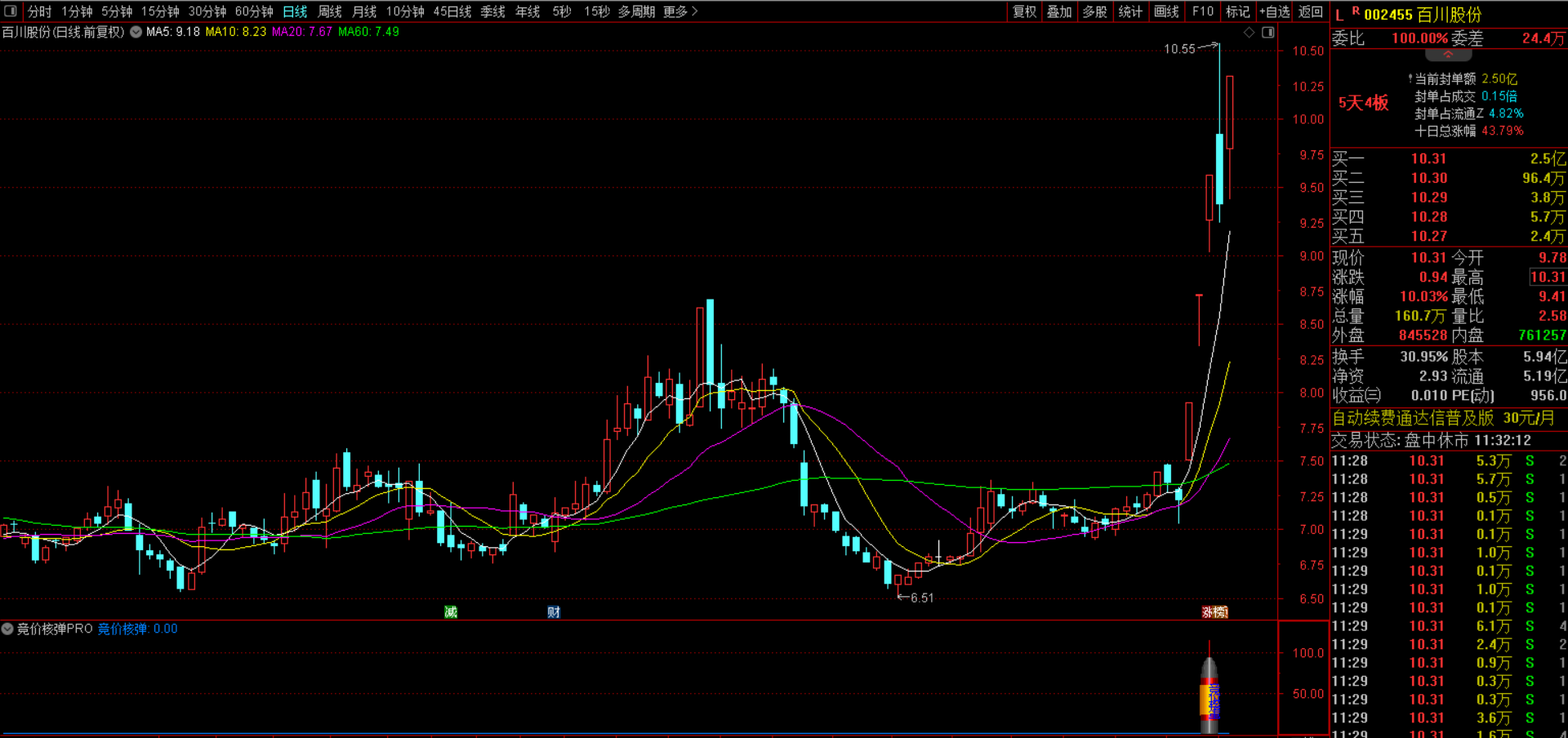The width and height of the screenshot is (1568, 738).
Task: Expand 更多 period options
Action: click(x=680, y=11)
